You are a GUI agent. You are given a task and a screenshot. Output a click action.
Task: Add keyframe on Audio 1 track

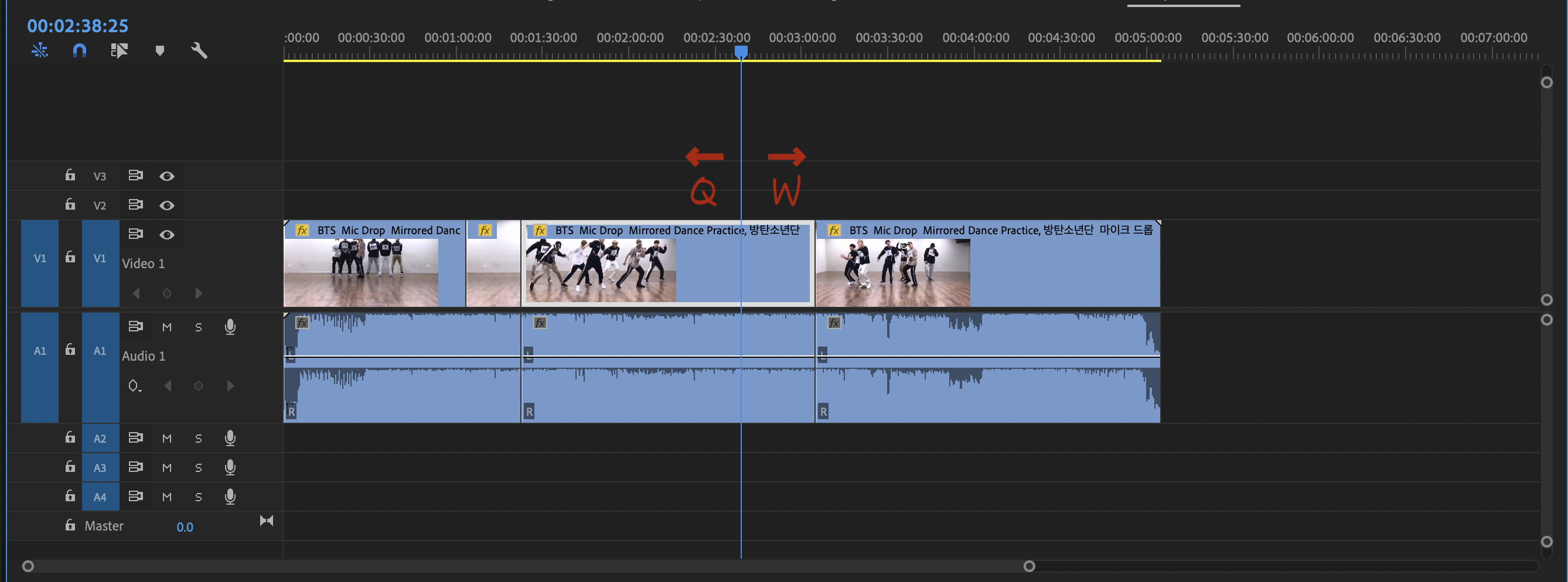point(199,386)
